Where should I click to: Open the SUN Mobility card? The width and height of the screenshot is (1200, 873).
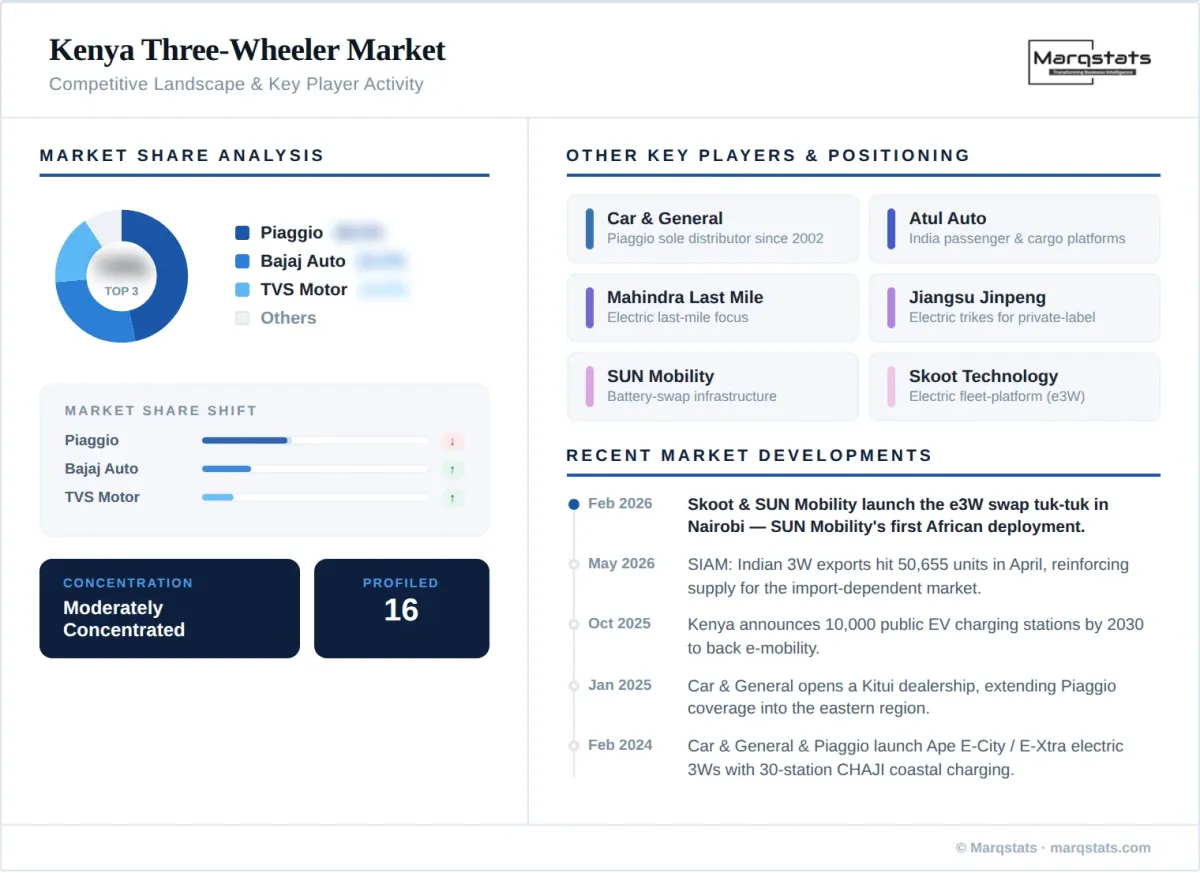[x=712, y=386]
